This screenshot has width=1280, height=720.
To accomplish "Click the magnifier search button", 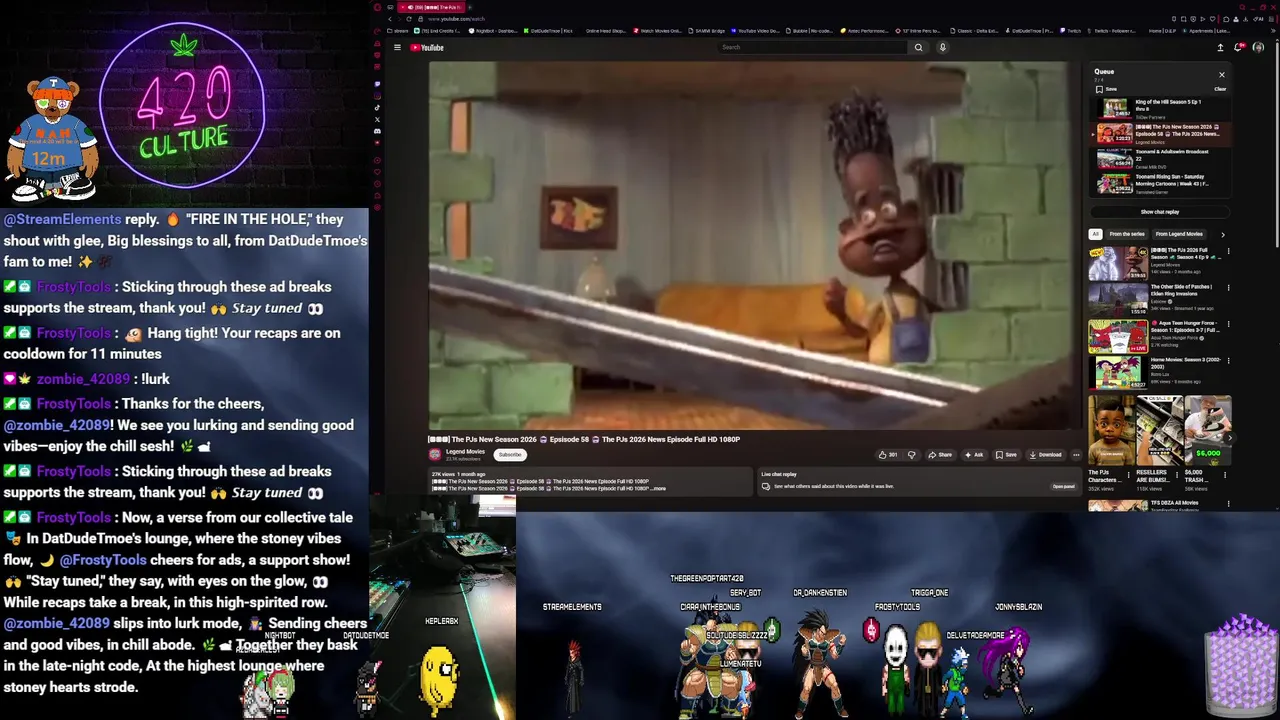I will [919, 47].
